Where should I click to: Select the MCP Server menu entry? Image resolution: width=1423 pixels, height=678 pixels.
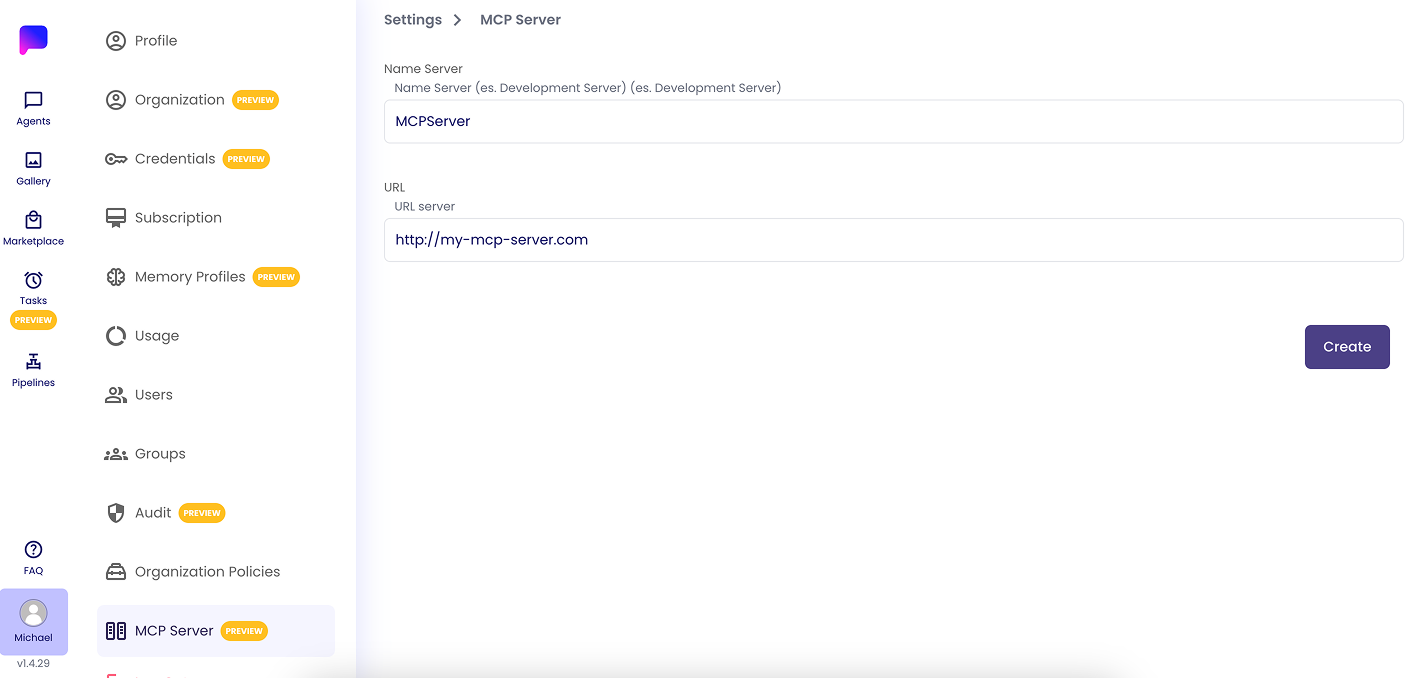(216, 631)
